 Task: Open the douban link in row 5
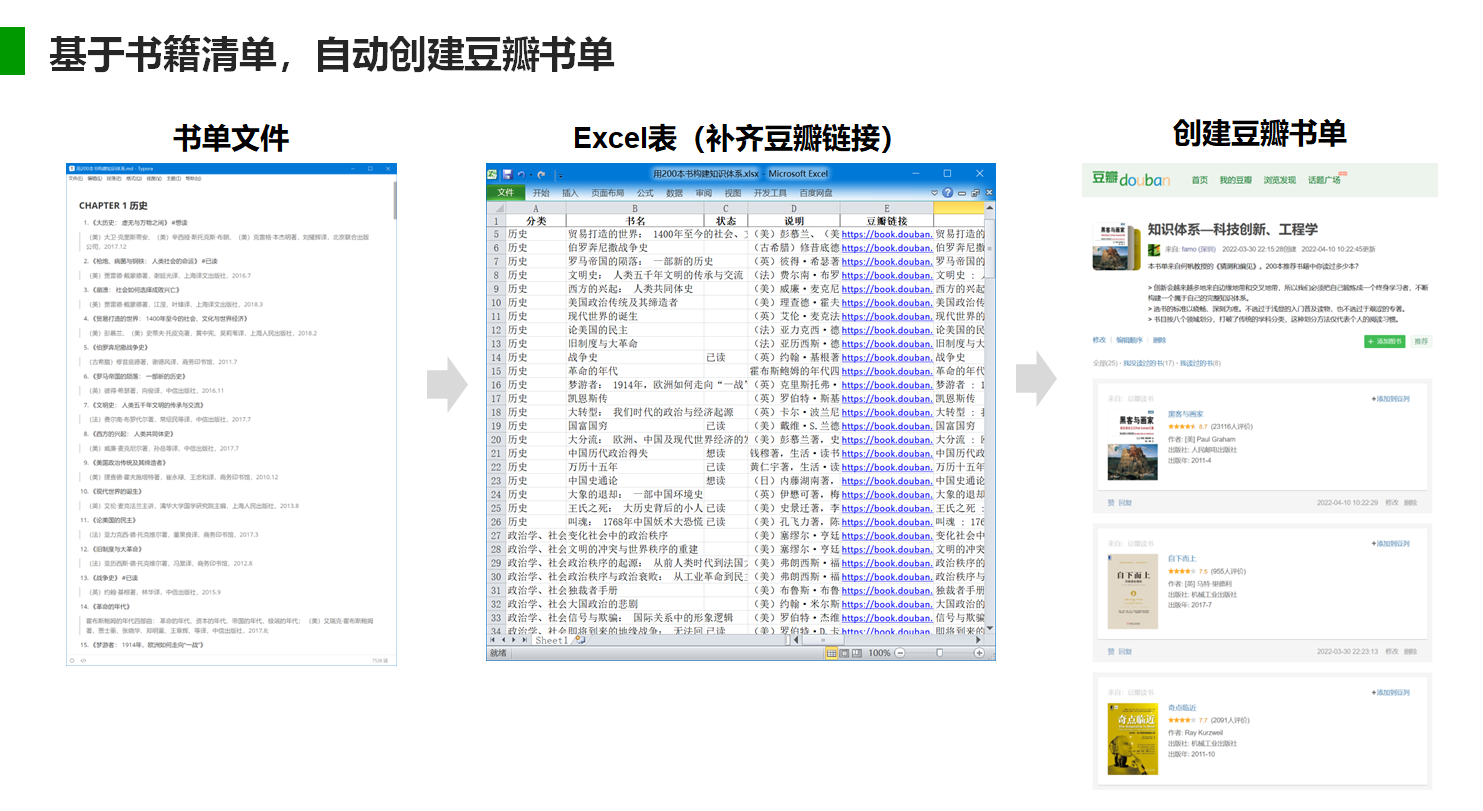tap(887, 234)
